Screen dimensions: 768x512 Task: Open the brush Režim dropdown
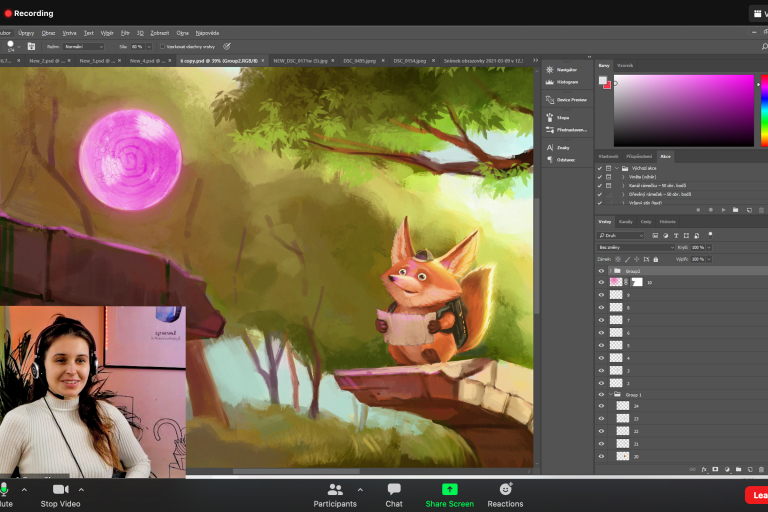coord(84,46)
